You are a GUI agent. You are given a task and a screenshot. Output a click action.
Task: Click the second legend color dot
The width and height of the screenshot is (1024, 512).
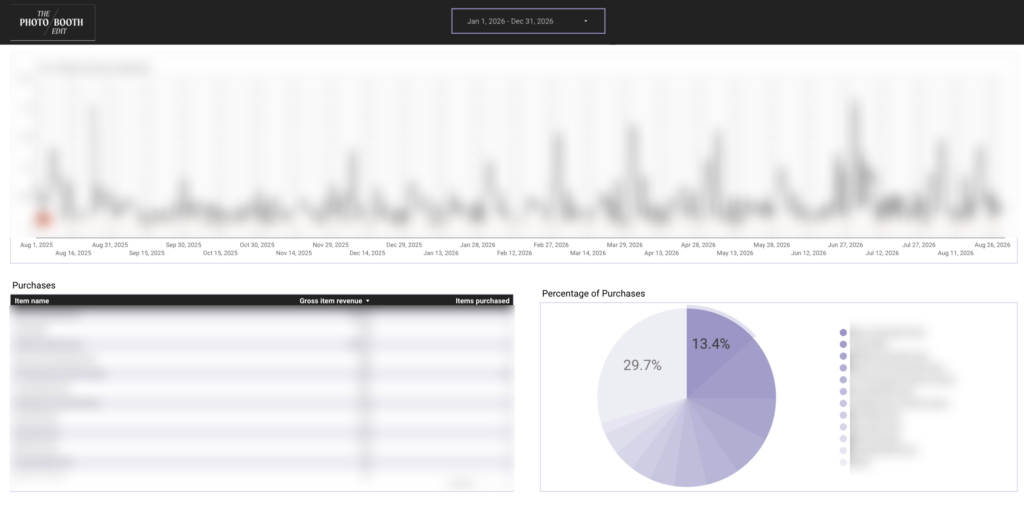pyautogui.click(x=843, y=344)
